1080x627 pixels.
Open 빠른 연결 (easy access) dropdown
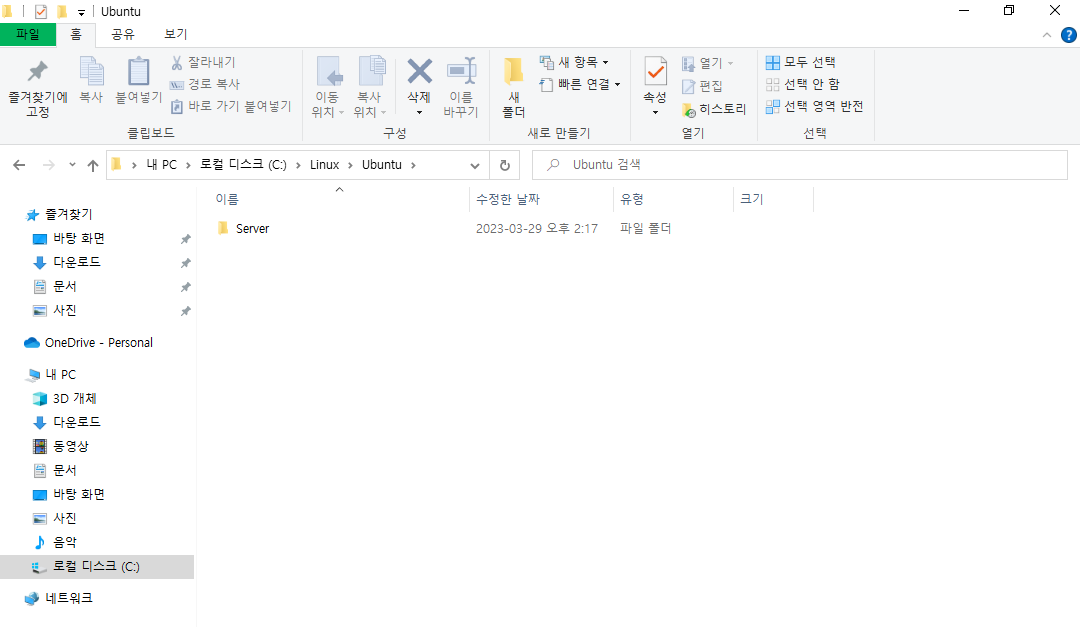580,84
